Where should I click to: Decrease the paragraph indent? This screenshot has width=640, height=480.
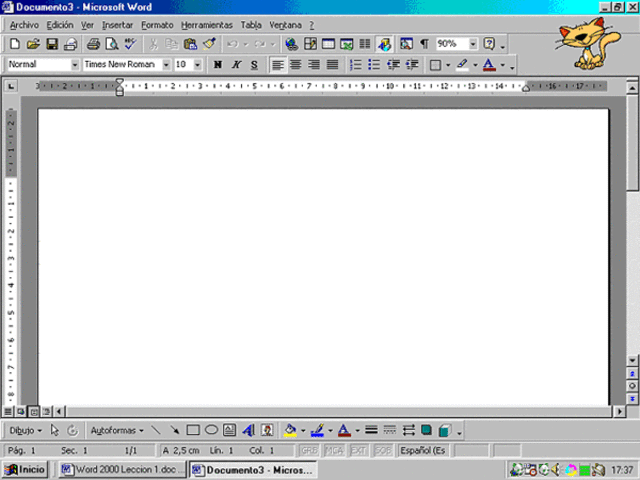tap(393, 64)
